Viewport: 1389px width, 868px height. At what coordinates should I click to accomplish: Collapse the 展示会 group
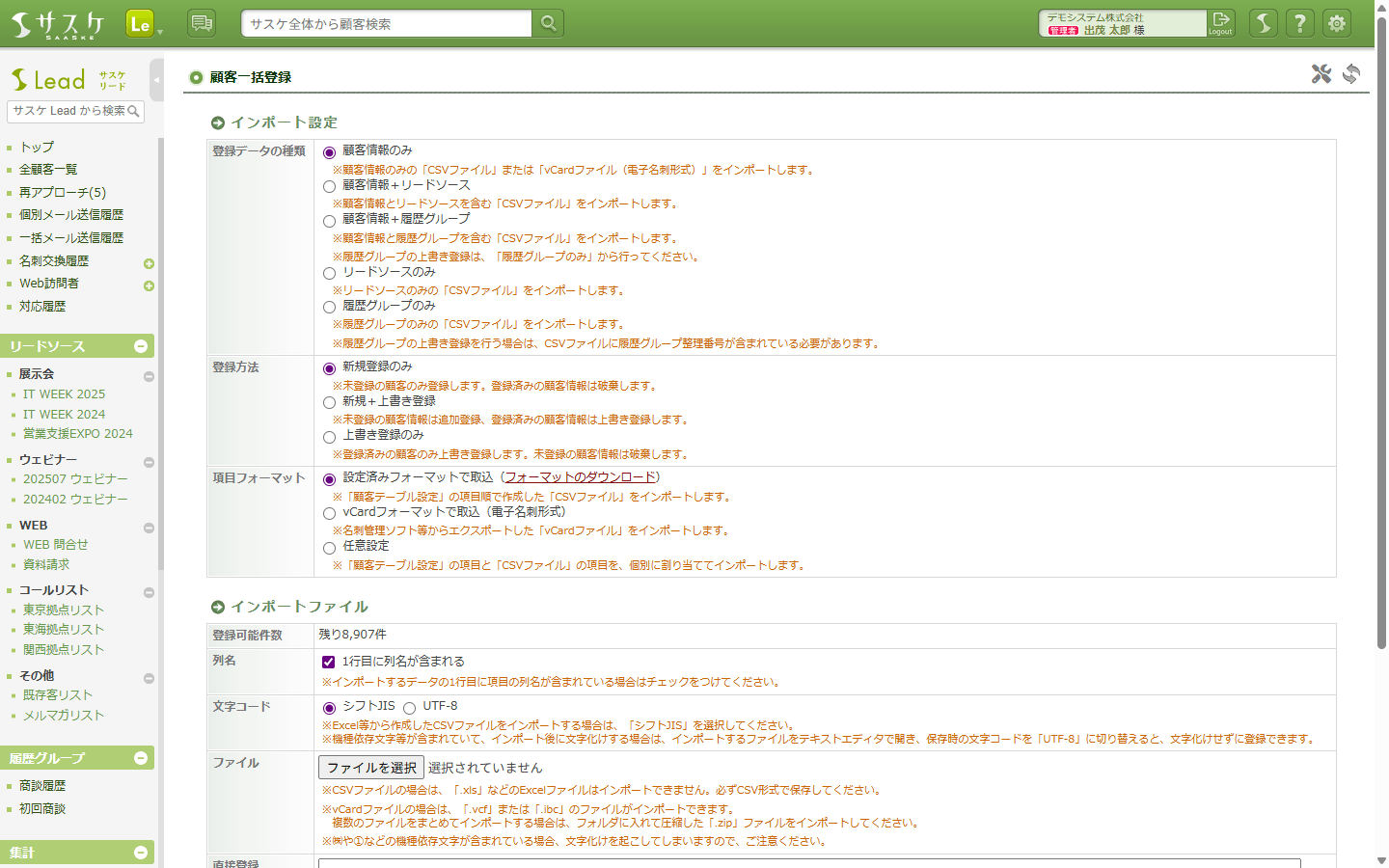pyautogui.click(x=149, y=376)
